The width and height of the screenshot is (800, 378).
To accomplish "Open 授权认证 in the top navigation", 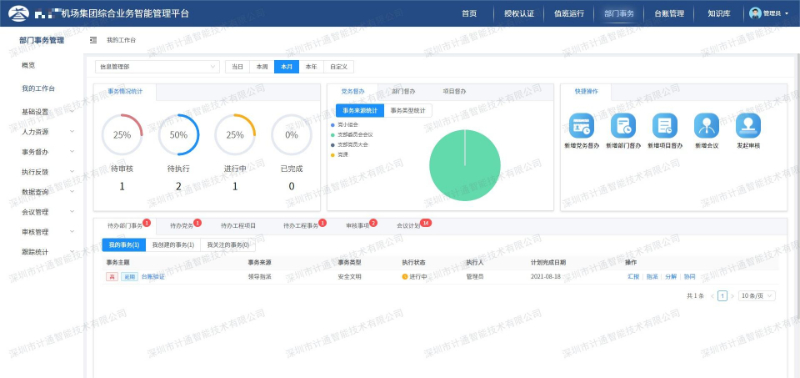I will click(519, 14).
